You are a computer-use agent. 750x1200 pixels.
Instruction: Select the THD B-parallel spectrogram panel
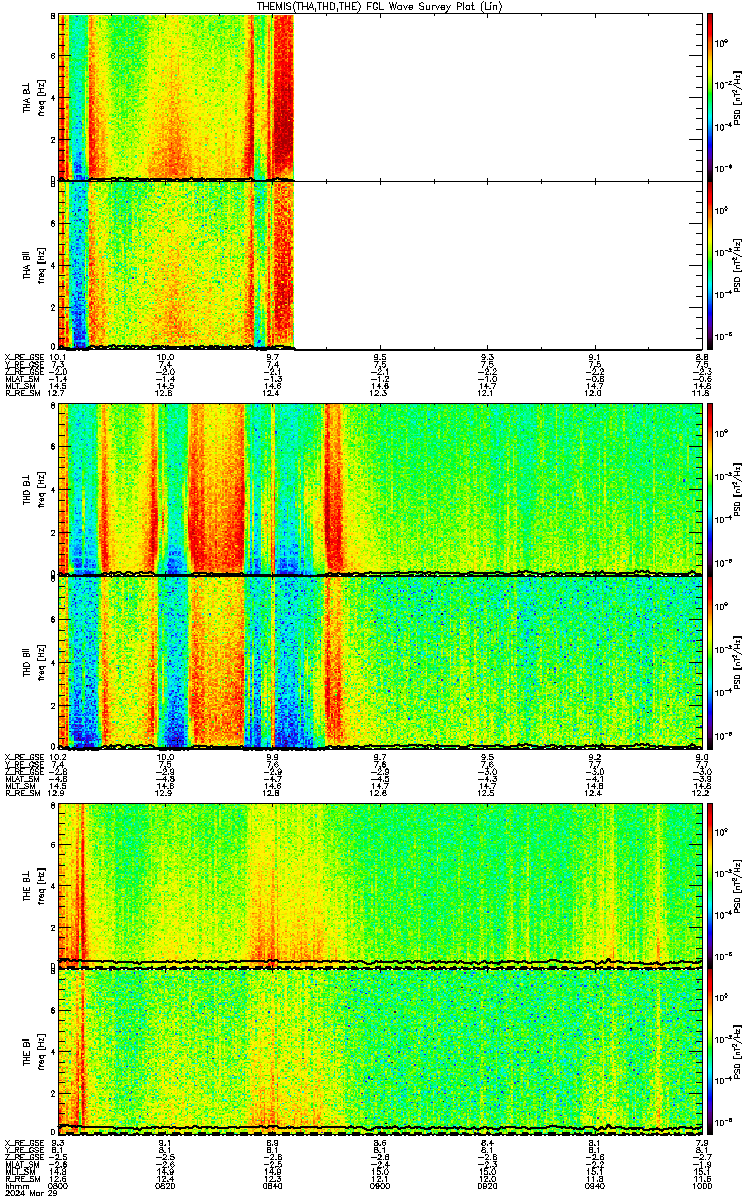pyautogui.click(x=380, y=662)
